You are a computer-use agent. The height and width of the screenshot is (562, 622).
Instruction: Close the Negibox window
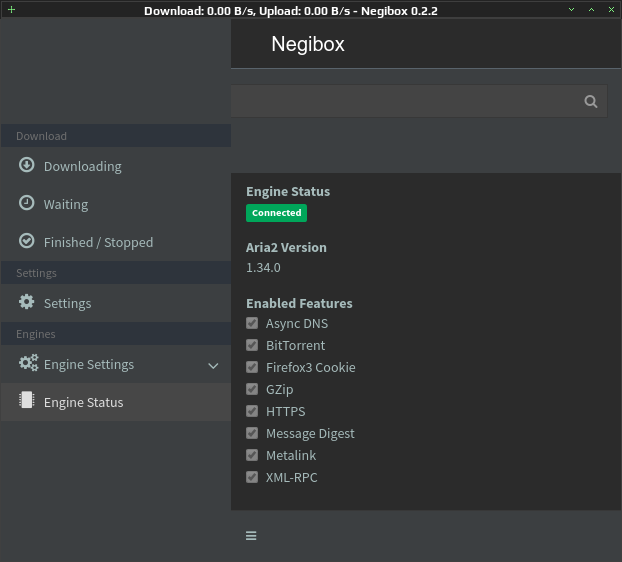coord(611,10)
